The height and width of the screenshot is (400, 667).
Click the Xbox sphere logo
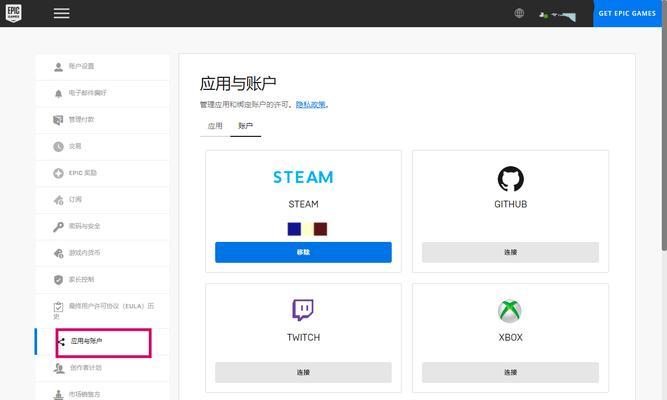pyautogui.click(x=510, y=311)
